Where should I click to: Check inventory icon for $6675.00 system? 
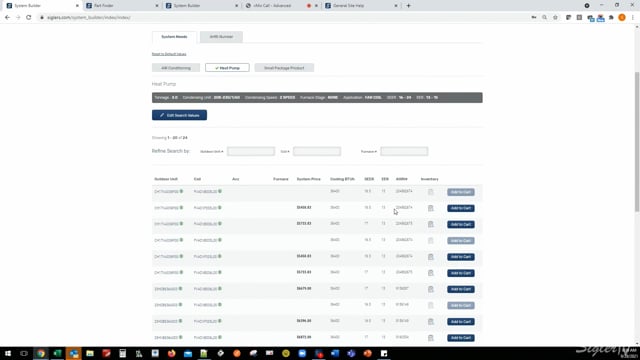click(x=431, y=289)
